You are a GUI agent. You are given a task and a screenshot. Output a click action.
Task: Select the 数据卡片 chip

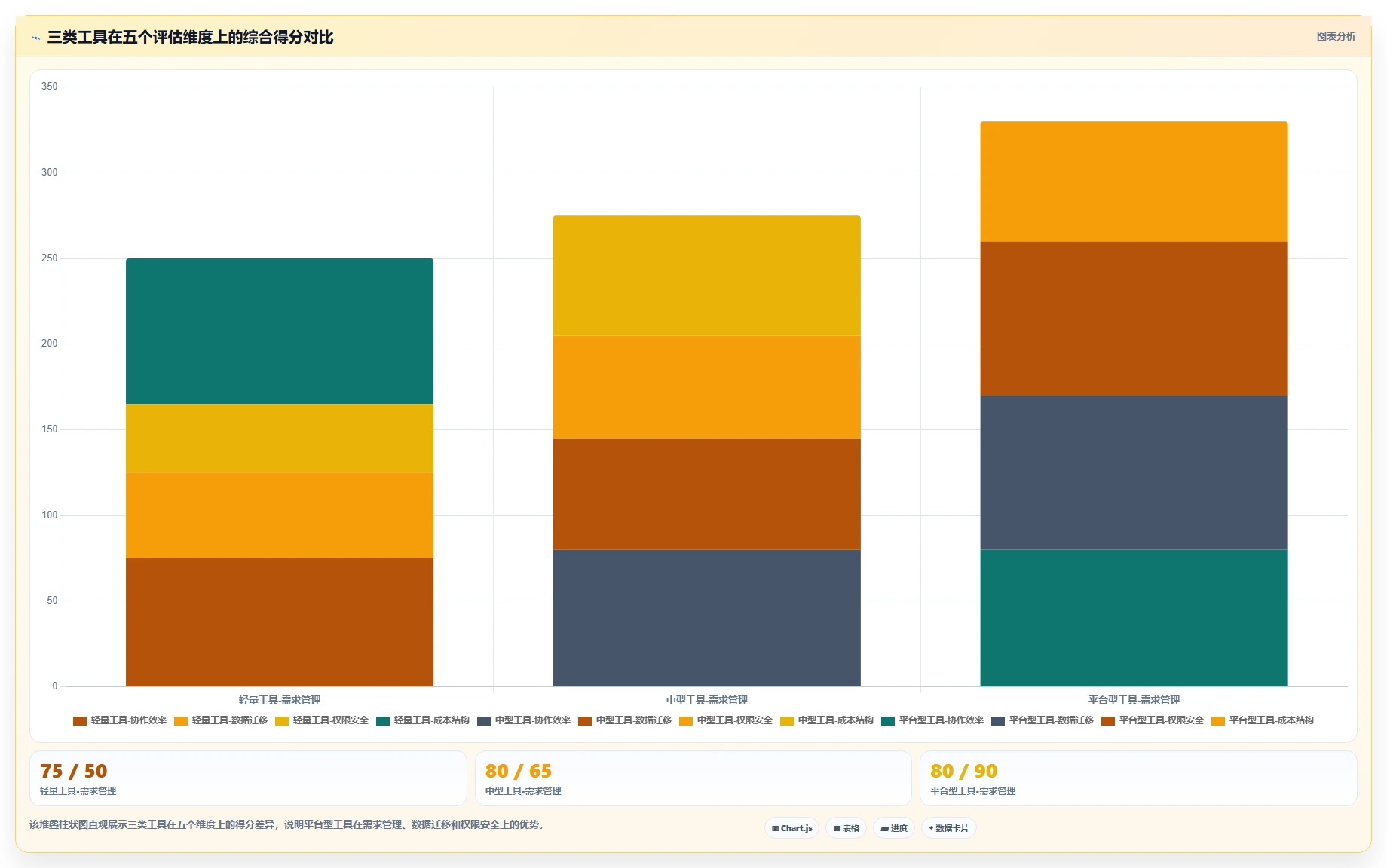[948, 828]
